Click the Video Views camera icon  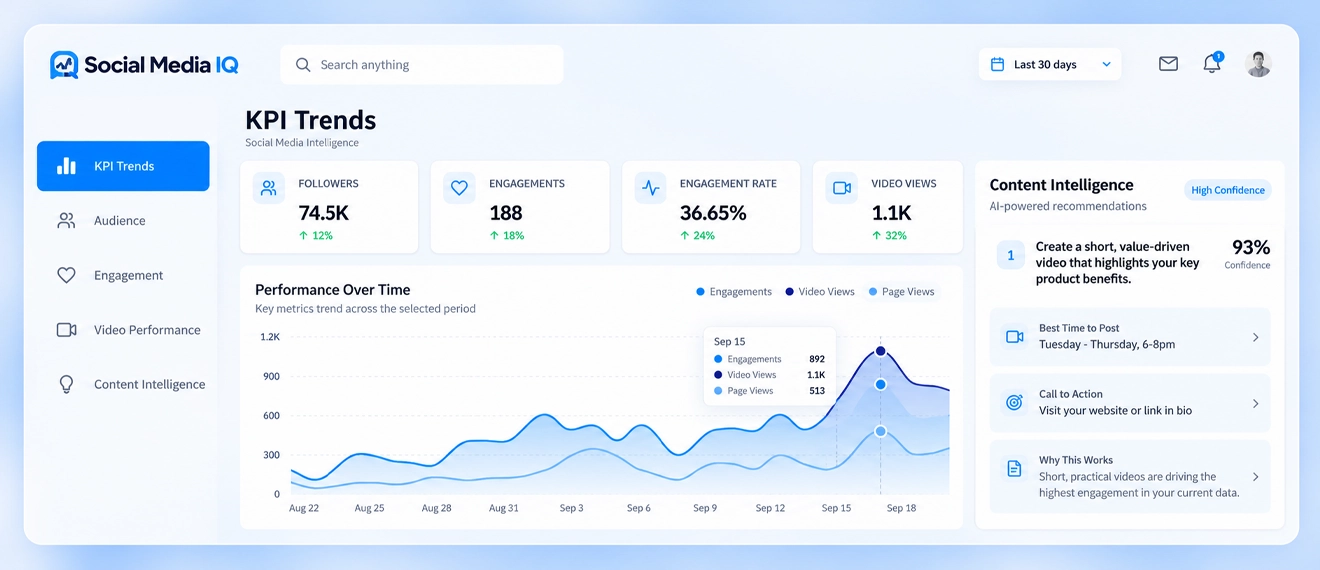tap(842, 188)
